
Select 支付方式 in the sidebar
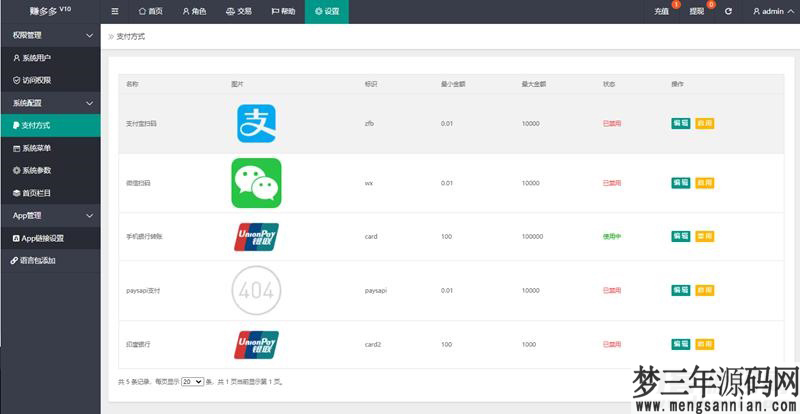click(x=51, y=126)
